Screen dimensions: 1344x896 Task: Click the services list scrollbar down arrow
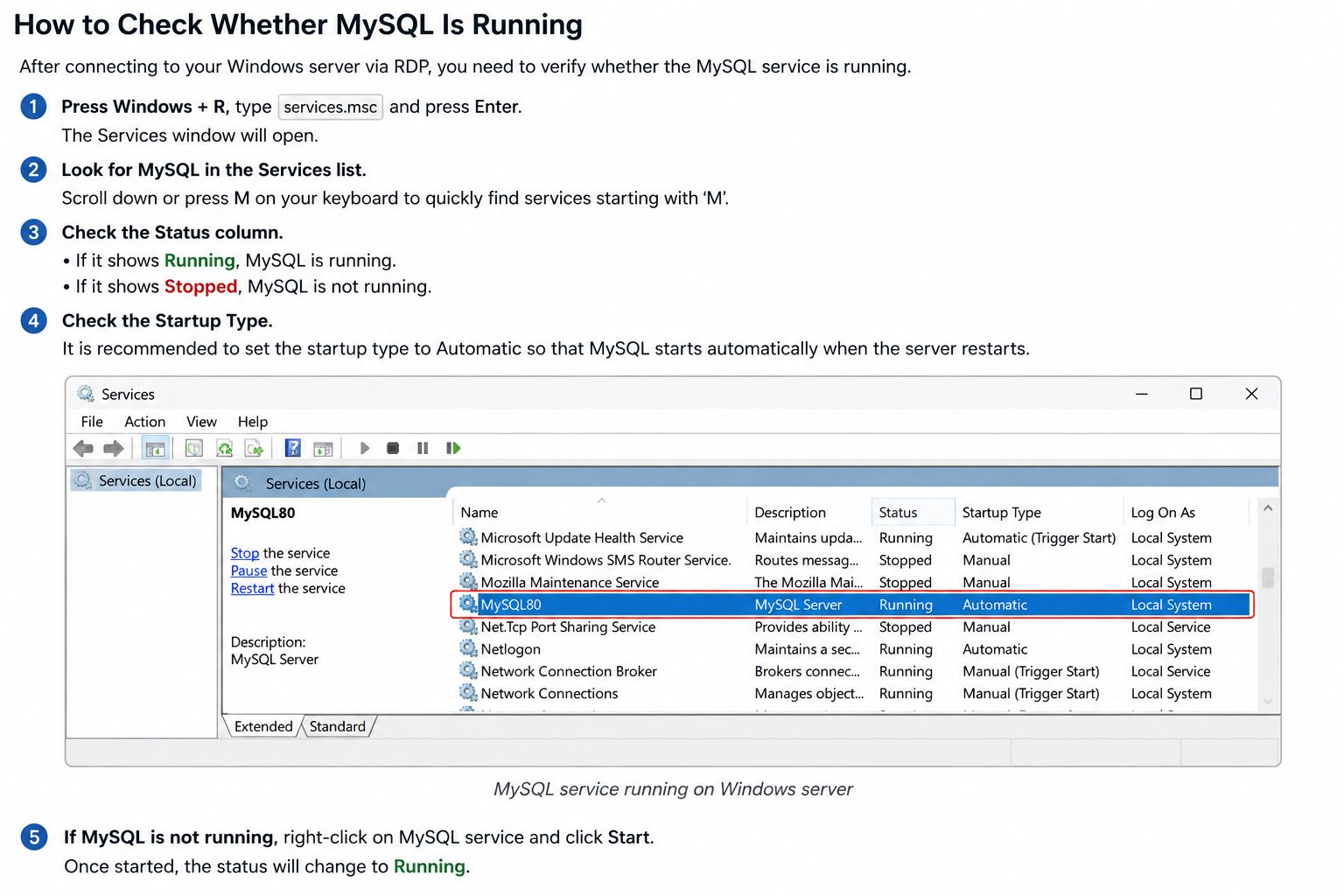[x=1267, y=702]
